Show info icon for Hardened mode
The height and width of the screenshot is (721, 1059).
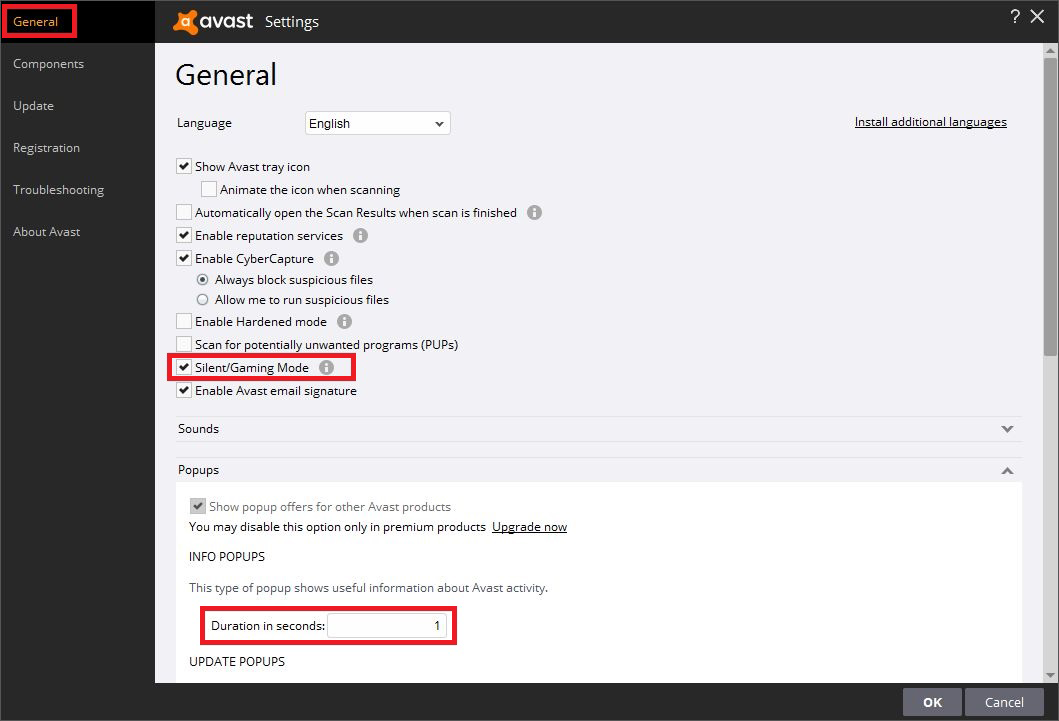coord(344,322)
